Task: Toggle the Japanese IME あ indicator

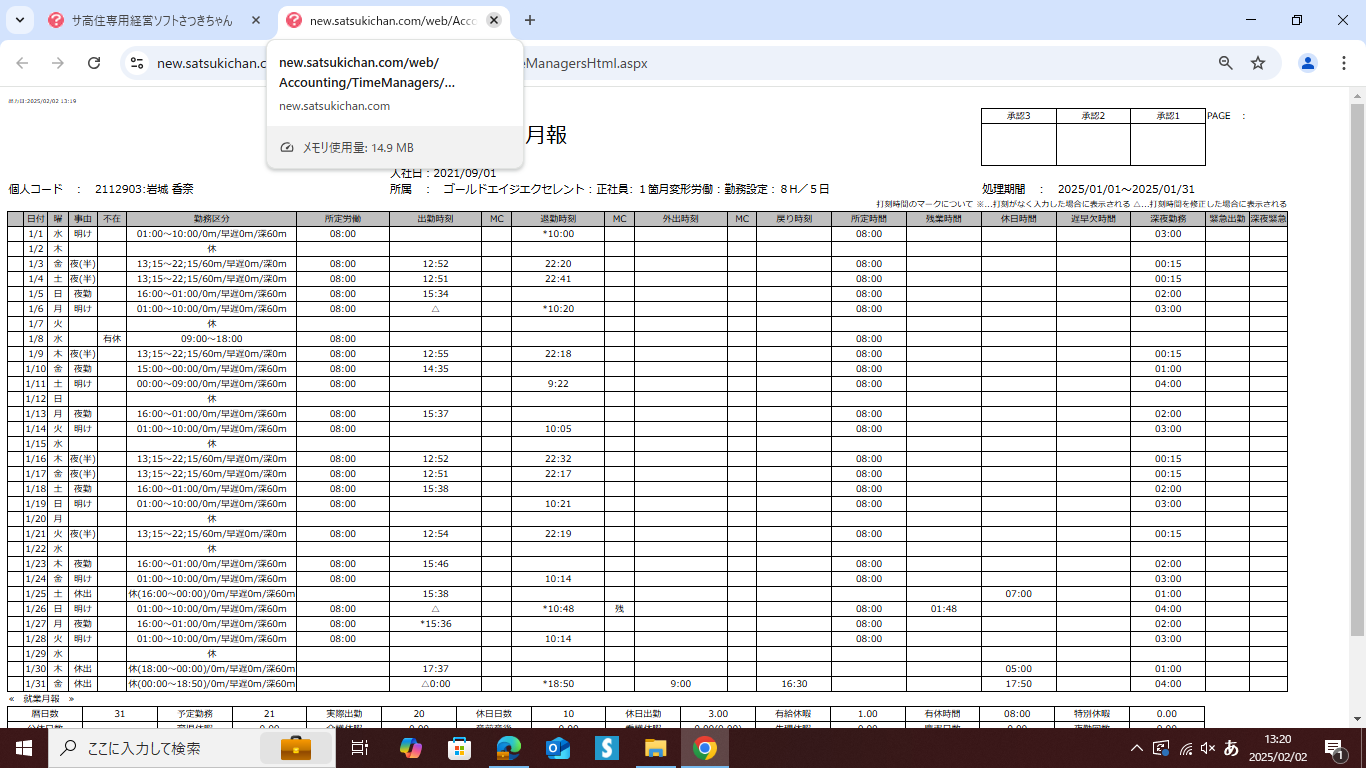Action: point(1231,748)
